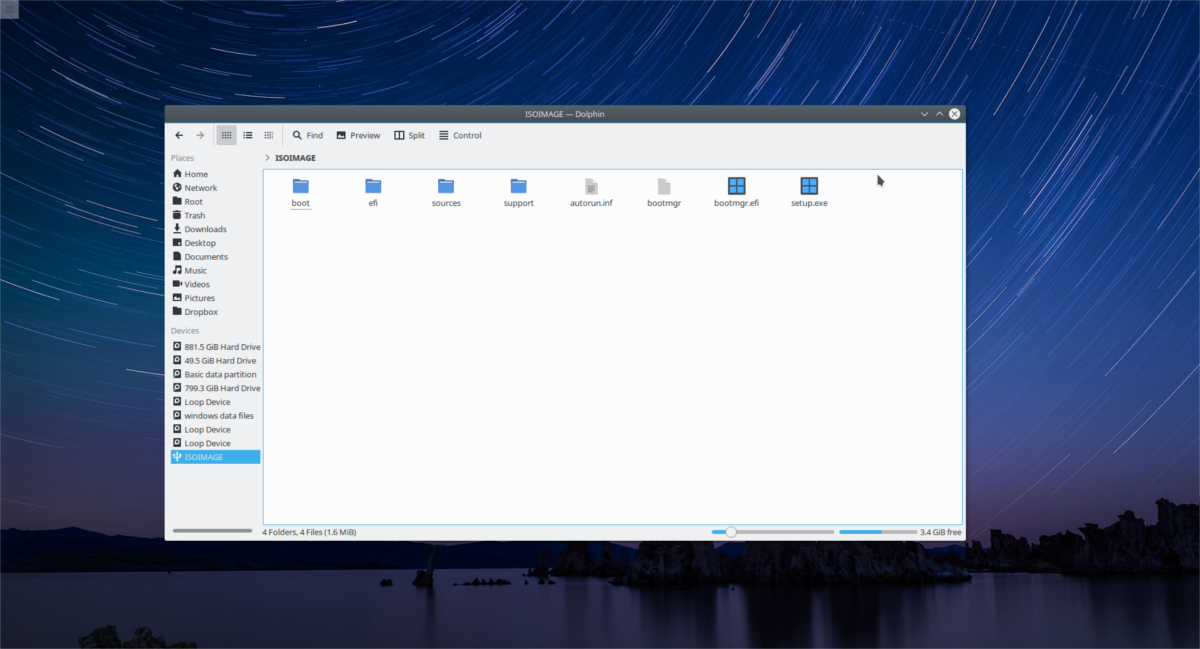This screenshot has width=1200, height=649.
Task: Switch to icons view mode
Action: coord(227,135)
